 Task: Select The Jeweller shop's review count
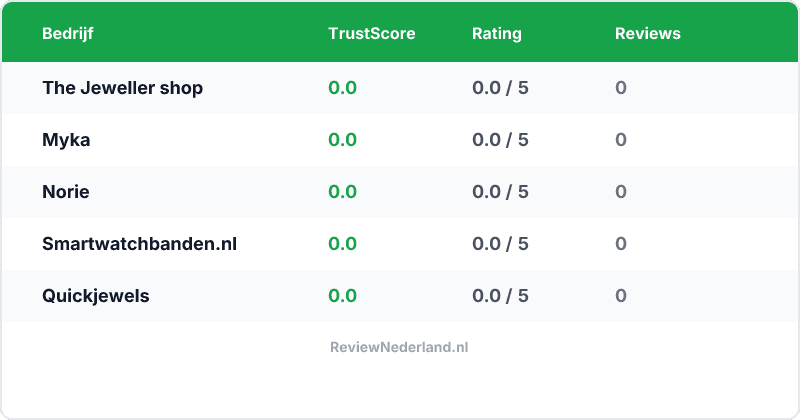click(x=621, y=88)
